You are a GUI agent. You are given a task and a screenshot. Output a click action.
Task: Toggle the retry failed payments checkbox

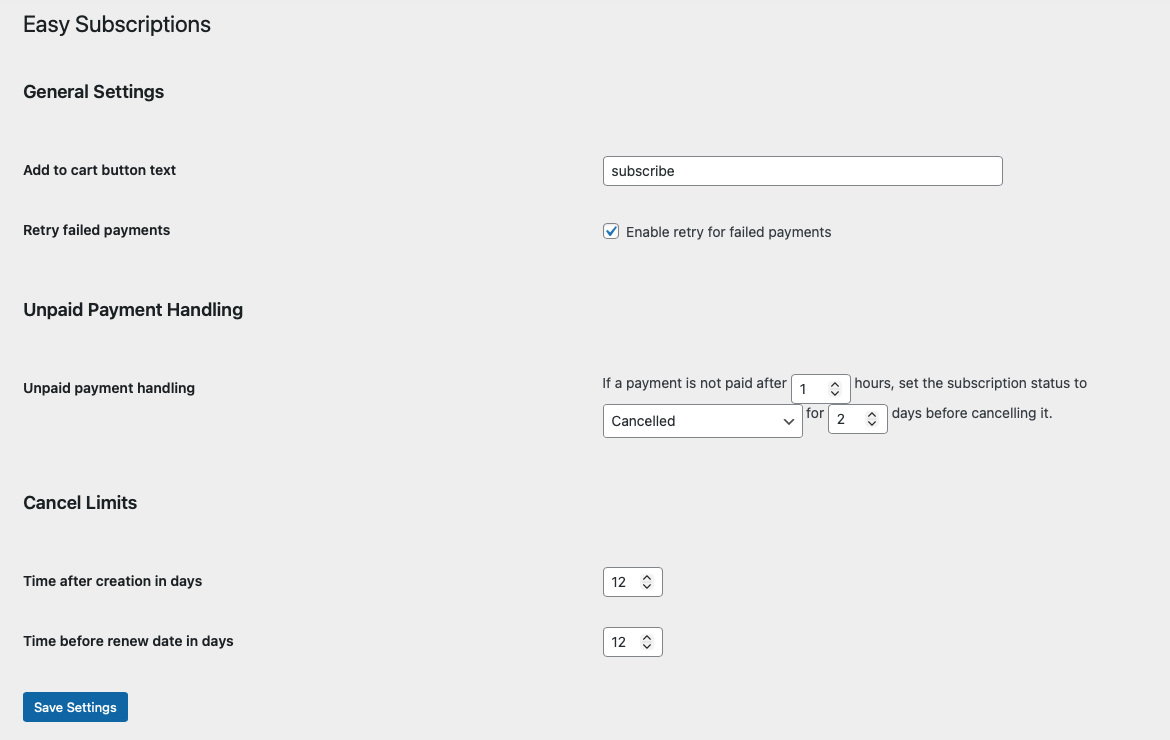[611, 231]
